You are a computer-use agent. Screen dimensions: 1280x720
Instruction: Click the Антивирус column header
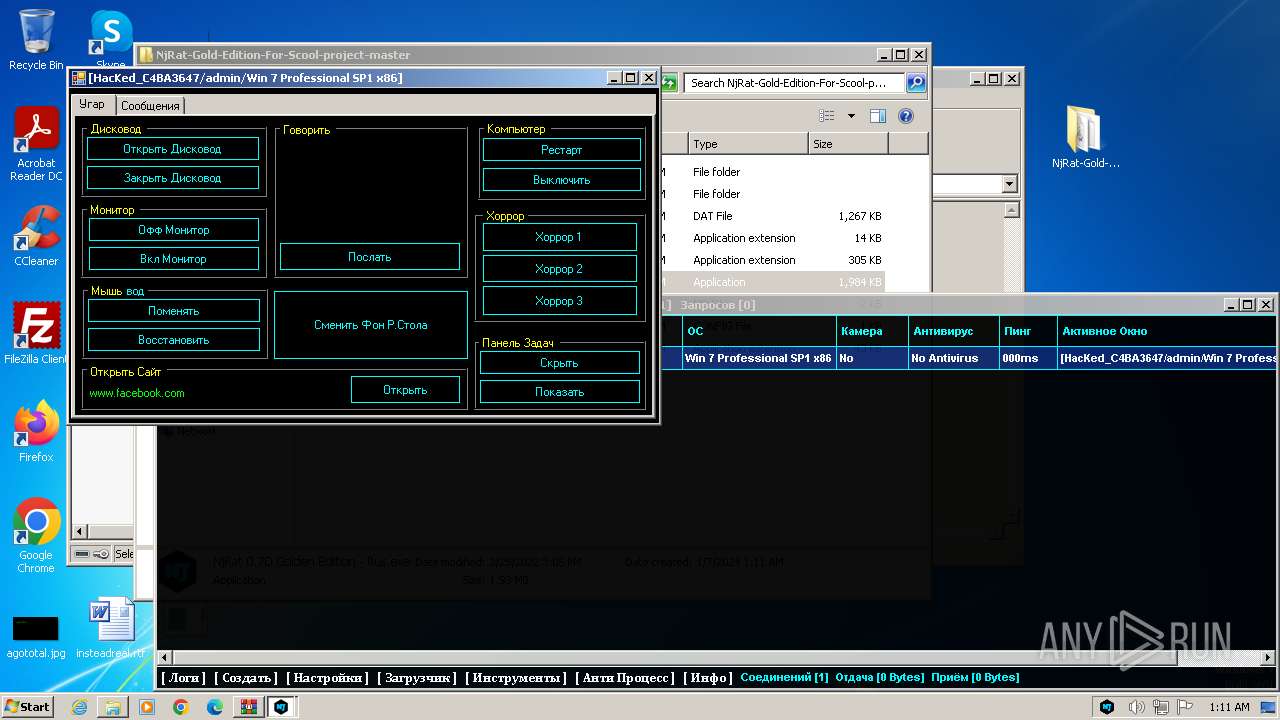[953, 331]
